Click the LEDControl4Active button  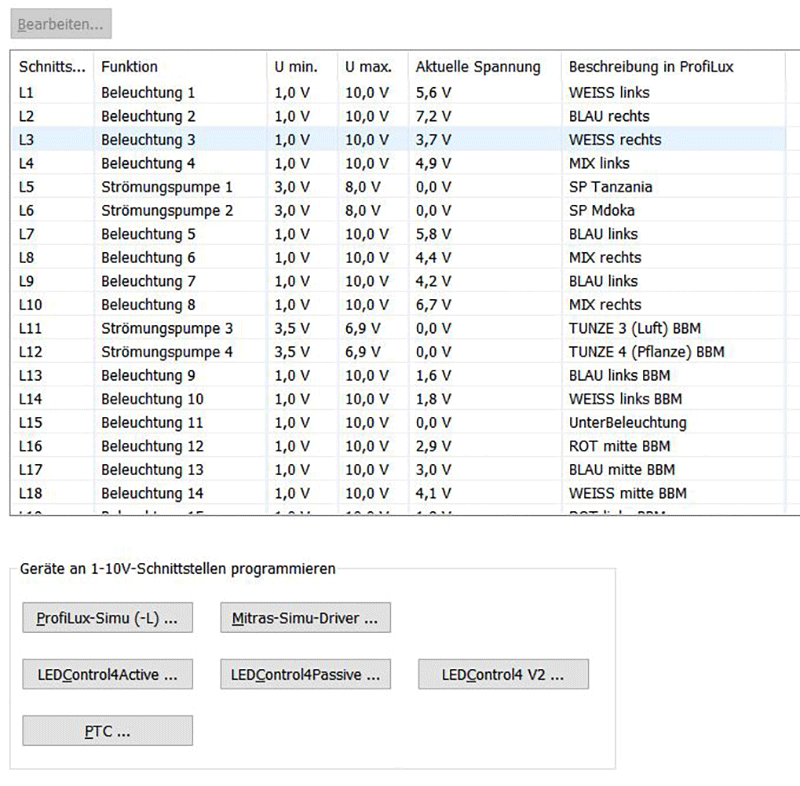[x=107, y=675]
